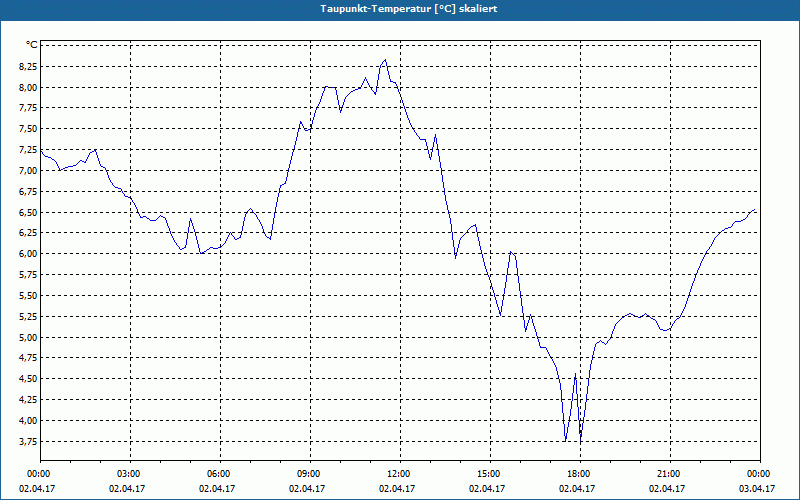Viewport: 800px width, 500px height.
Task: Pick the 7,50 y-axis label
Action: [x=28, y=129]
